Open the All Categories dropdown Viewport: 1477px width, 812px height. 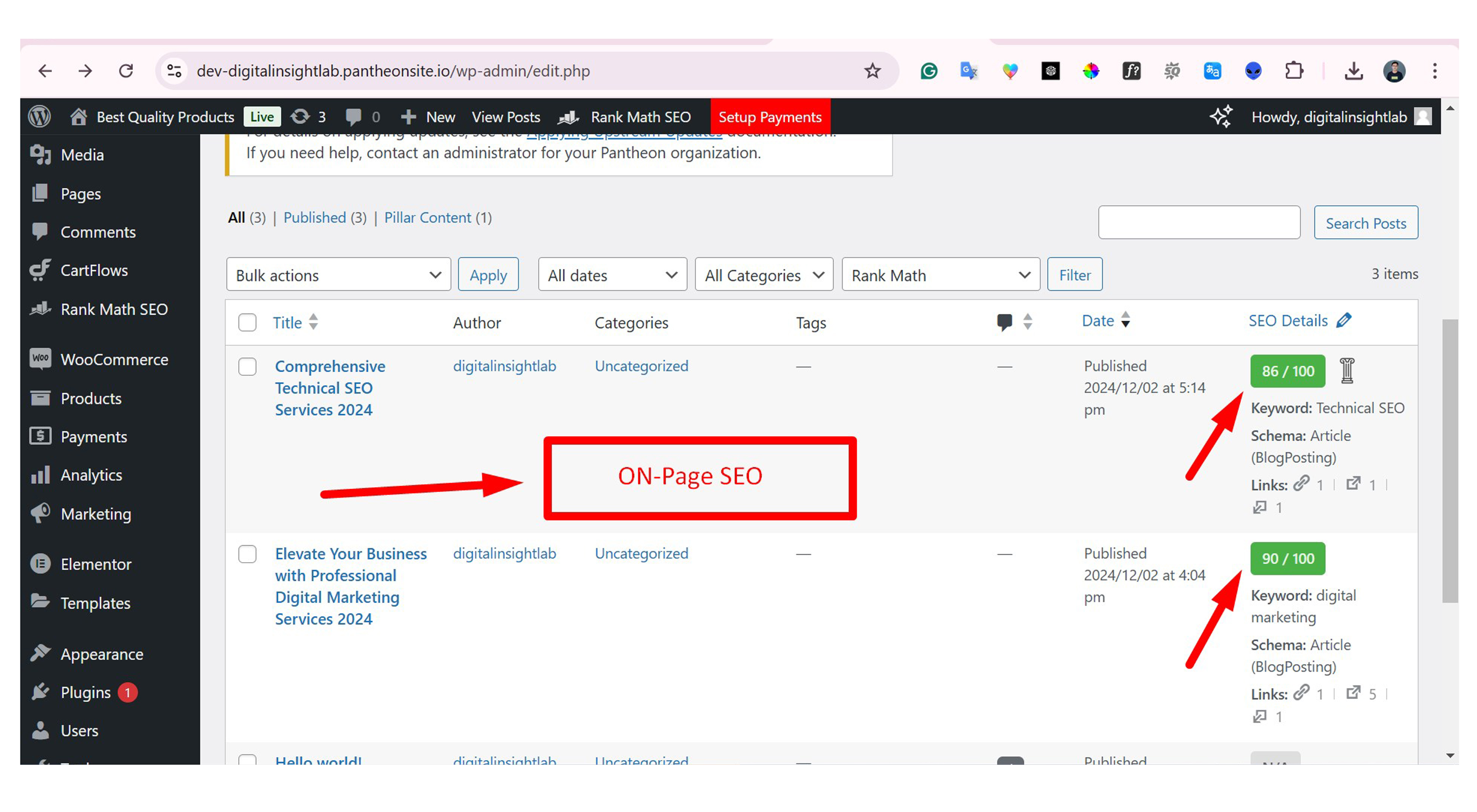pyautogui.click(x=763, y=275)
